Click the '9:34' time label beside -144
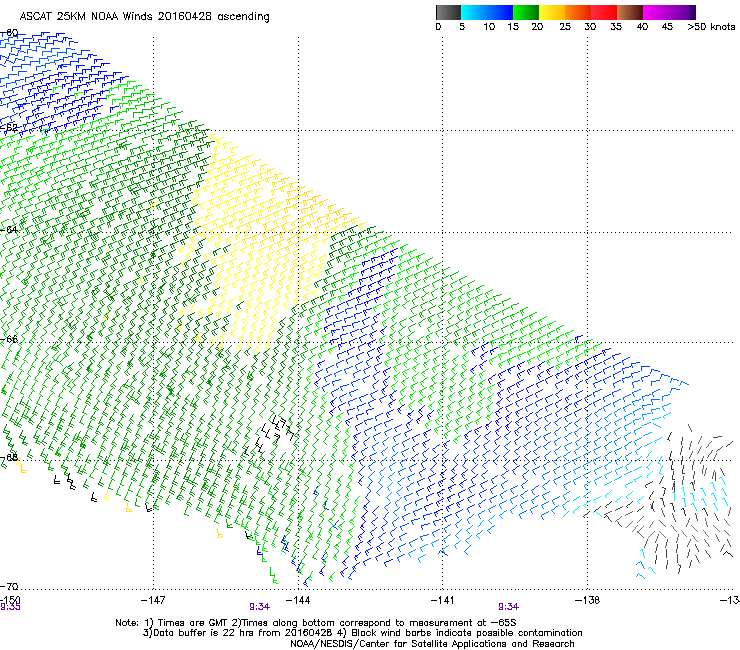 pyautogui.click(x=260, y=607)
